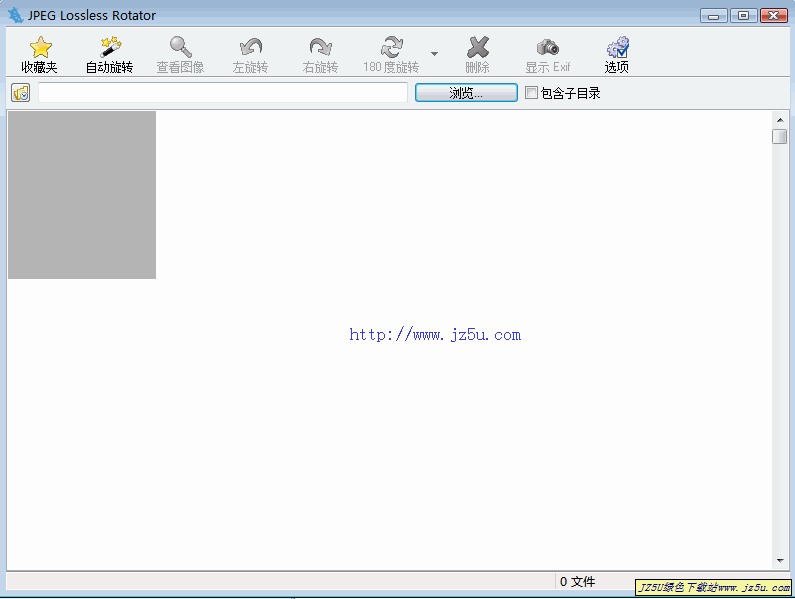This screenshot has width=795, height=599.
Task: Click the vertical scrollbar thumb
Action: 780,136
